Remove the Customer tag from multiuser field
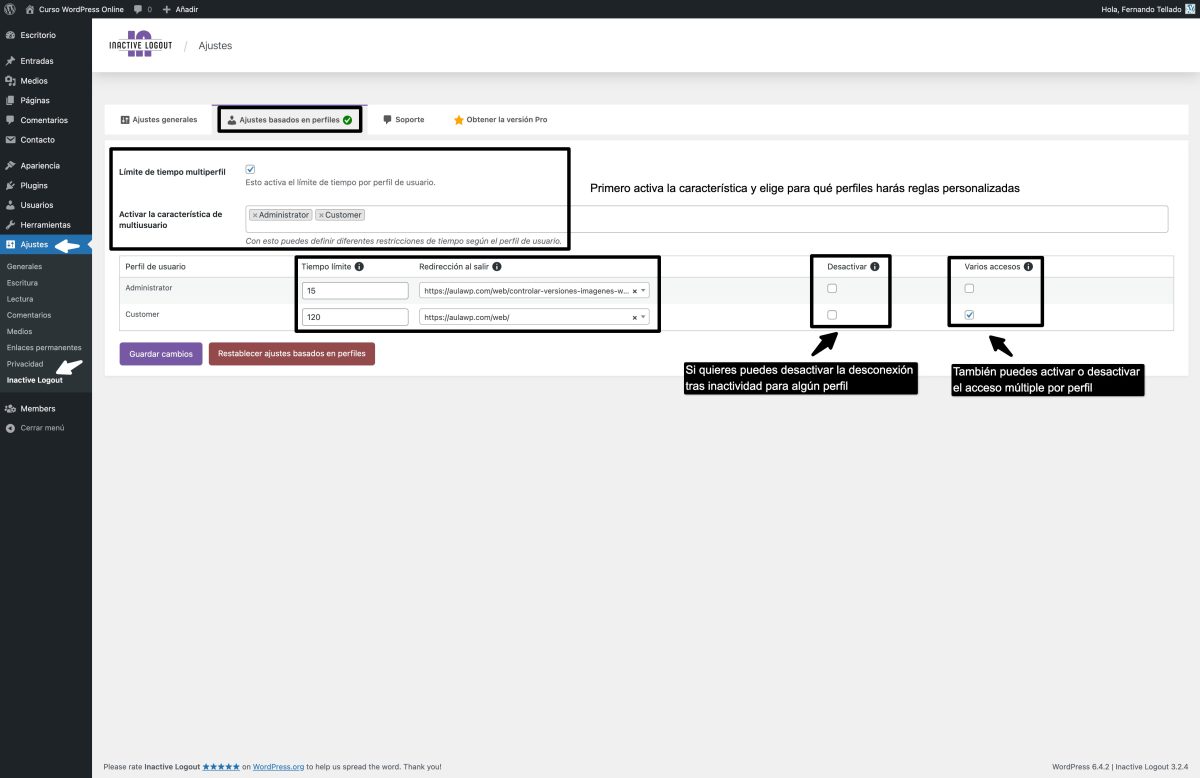This screenshot has width=1200, height=778. tap(321, 215)
